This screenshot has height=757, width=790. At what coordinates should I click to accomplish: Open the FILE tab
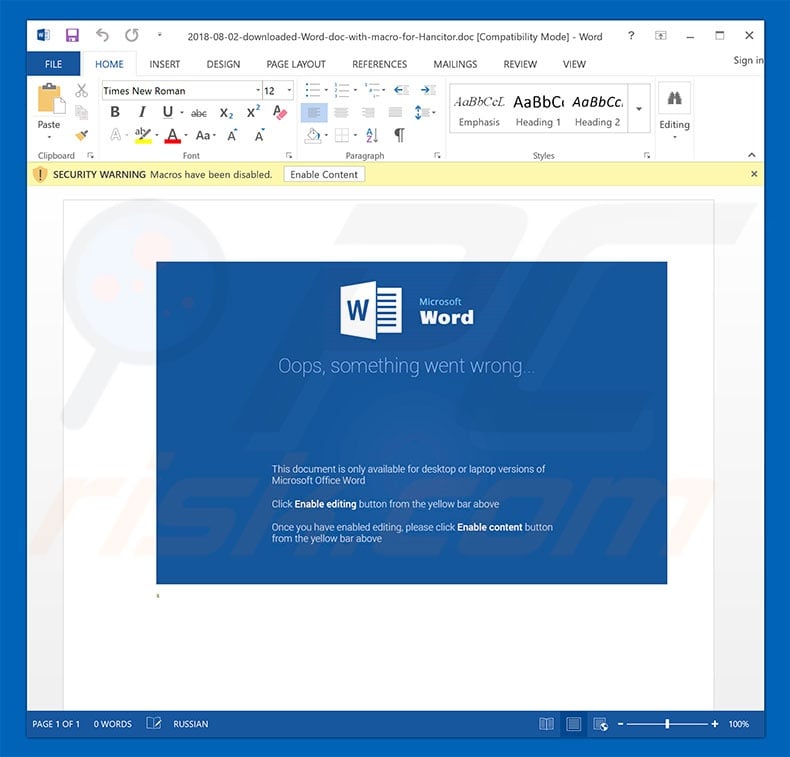point(53,64)
